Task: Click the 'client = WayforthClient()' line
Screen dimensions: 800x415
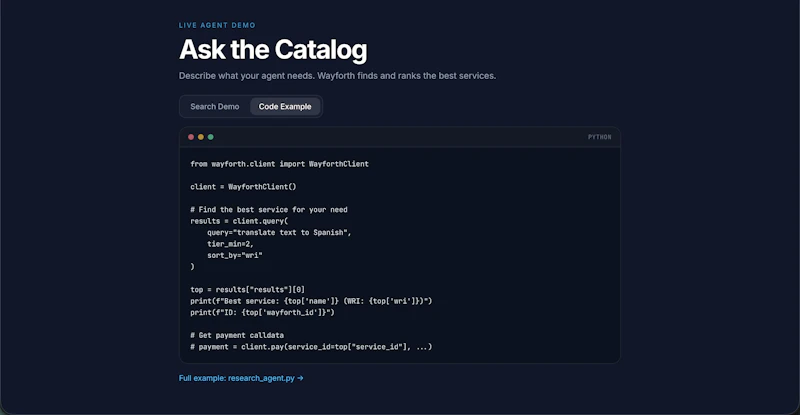Action: (243, 187)
